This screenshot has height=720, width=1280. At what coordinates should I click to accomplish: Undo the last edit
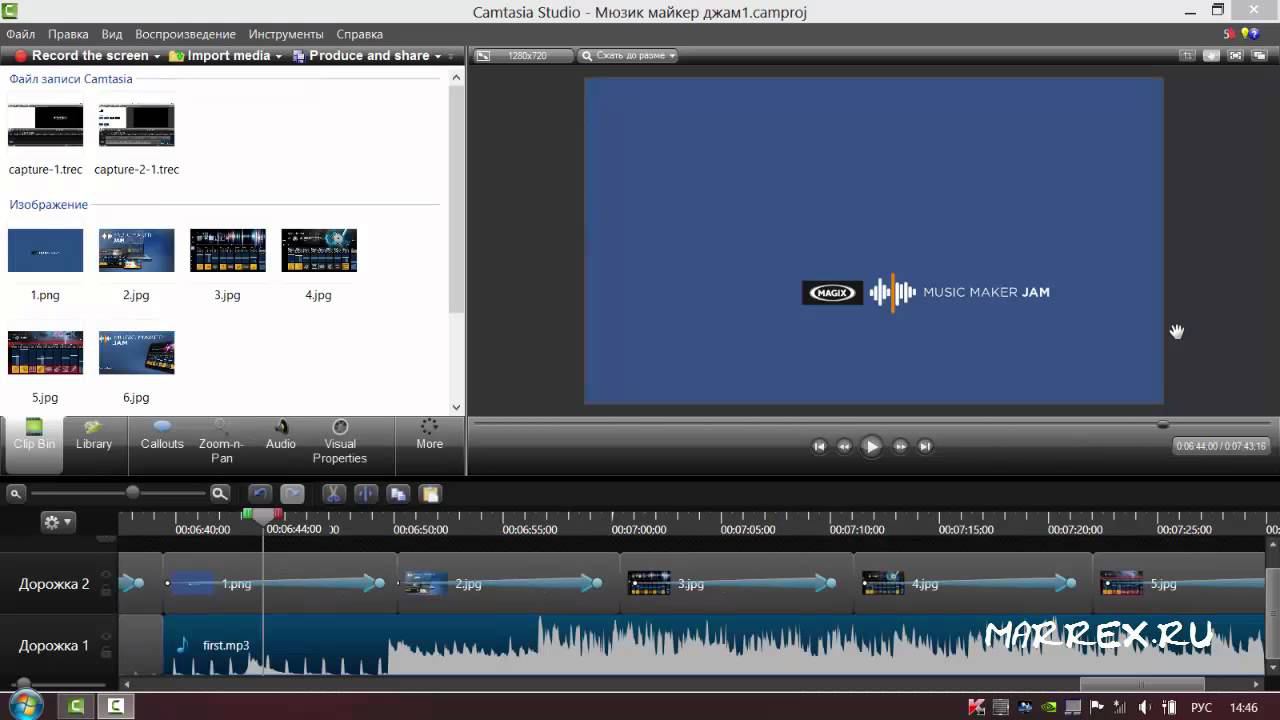(260, 494)
